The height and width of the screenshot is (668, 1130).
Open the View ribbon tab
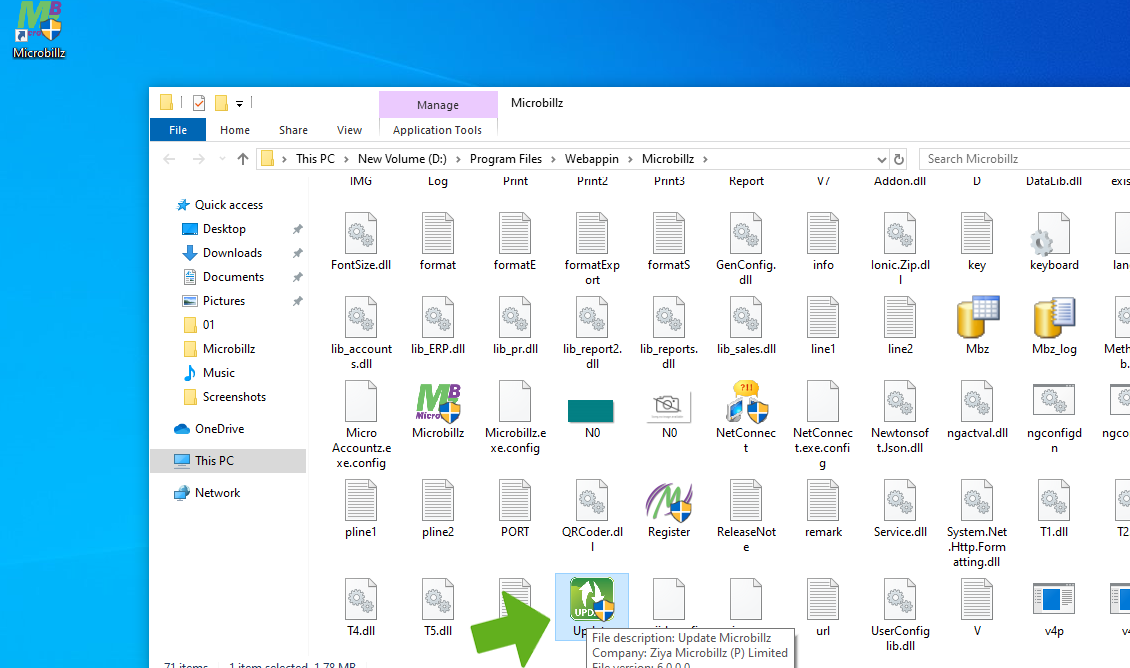tap(349, 130)
